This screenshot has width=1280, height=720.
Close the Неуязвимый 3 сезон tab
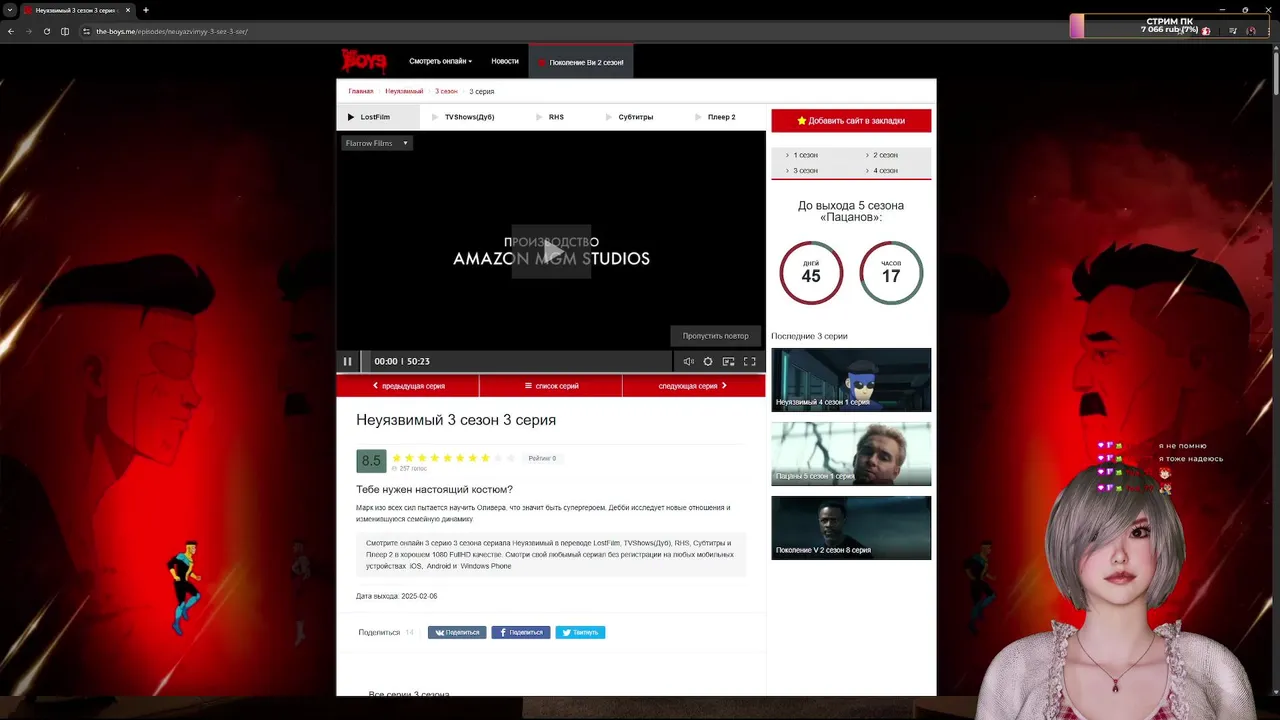[128, 10]
